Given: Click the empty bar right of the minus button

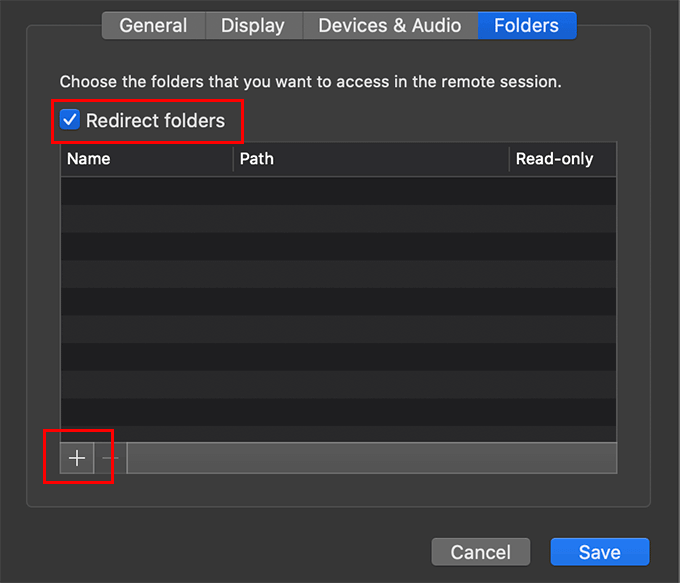Looking at the screenshot, I should [x=371, y=458].
